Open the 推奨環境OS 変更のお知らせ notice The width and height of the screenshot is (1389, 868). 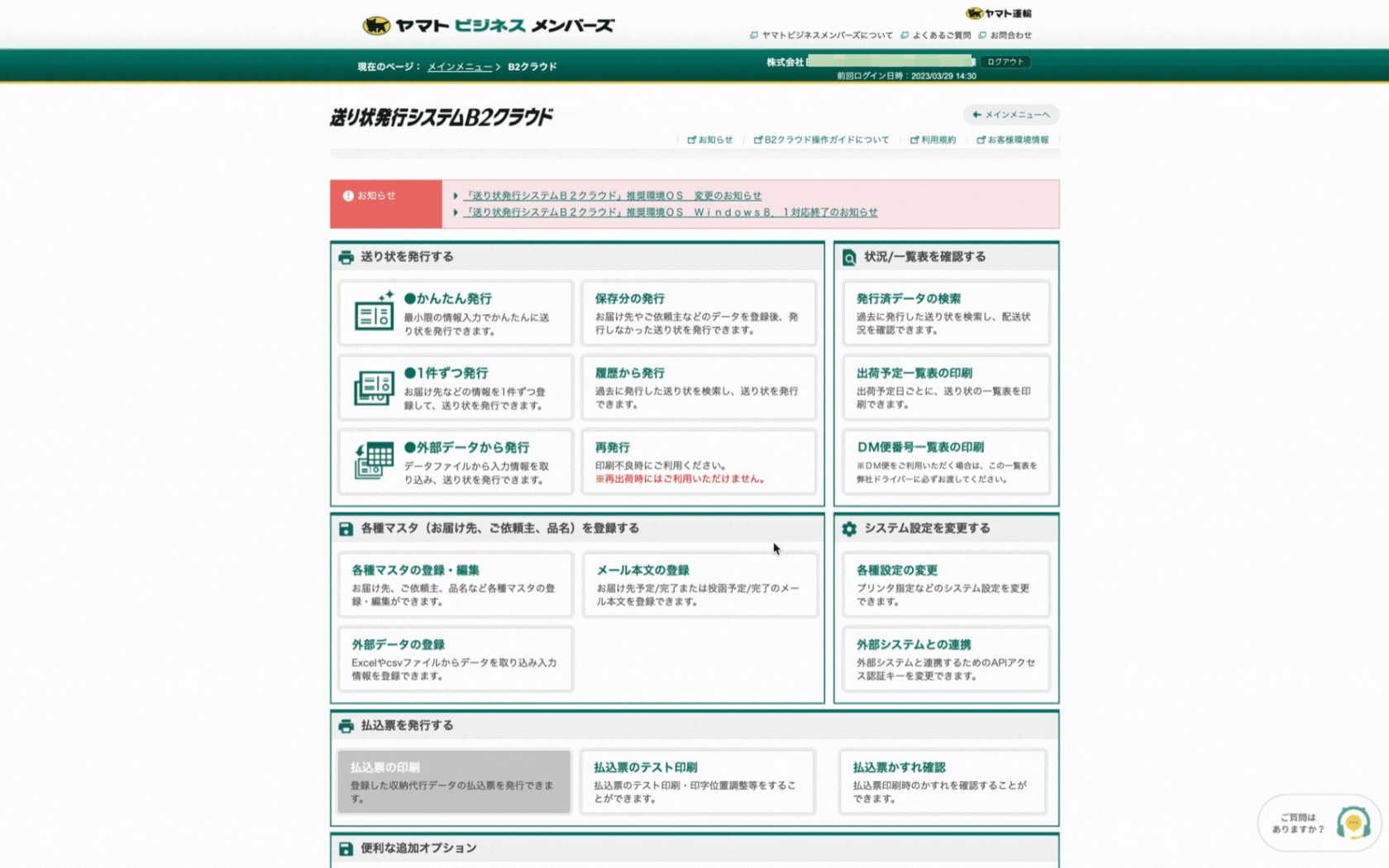tap(613, 196)
